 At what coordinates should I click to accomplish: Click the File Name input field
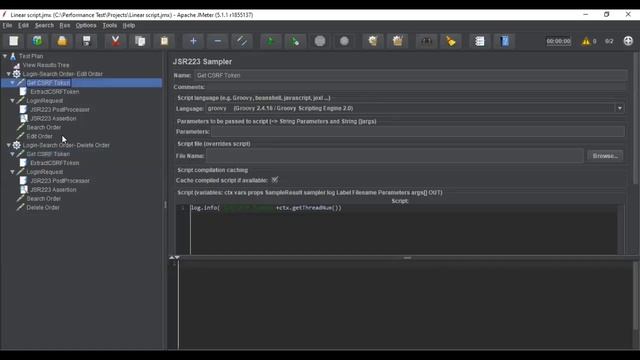click(x=395, y=156)
